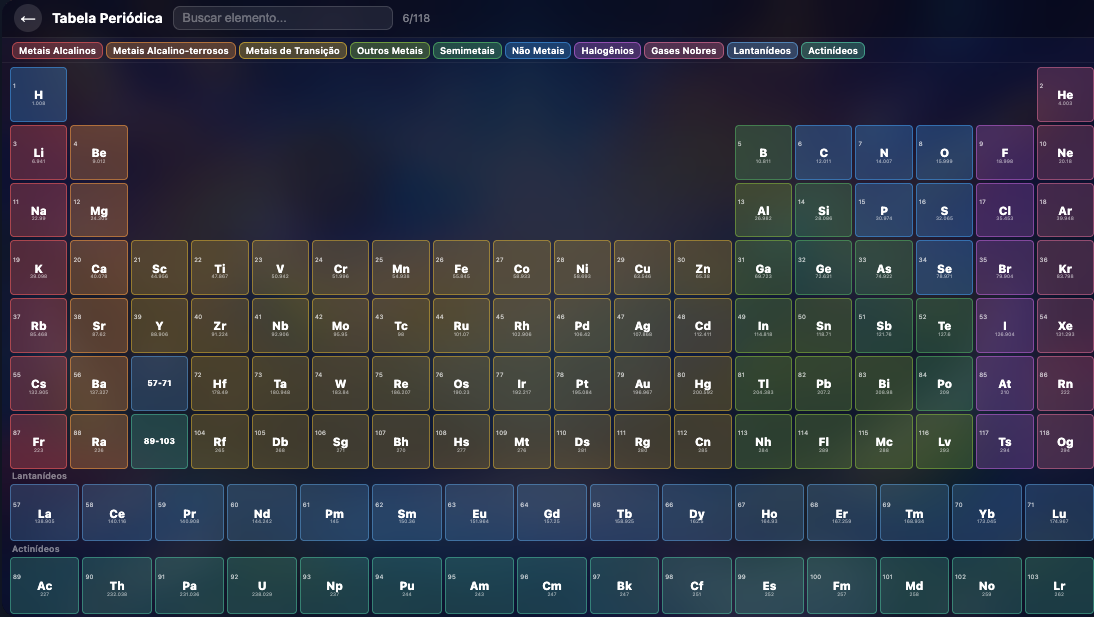Click the Gadolinium (Gd) tile

point(552,513)
